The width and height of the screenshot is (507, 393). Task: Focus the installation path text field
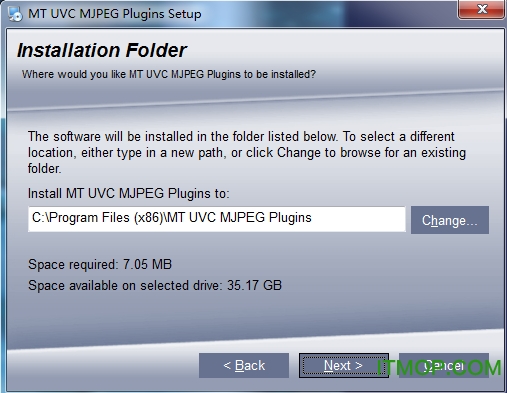tap(217, 219)
